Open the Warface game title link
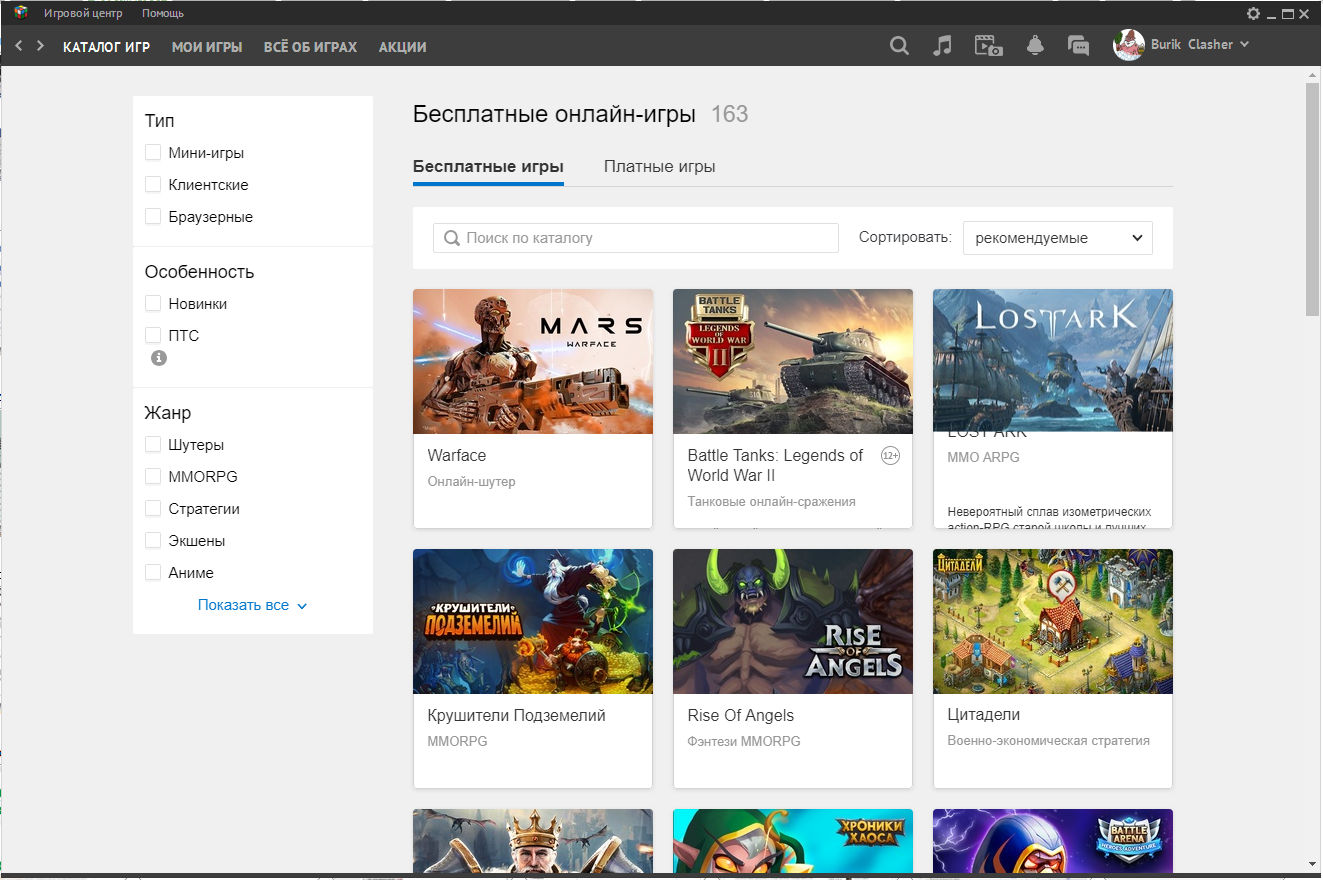This screenshot has height=880, width=1323. tap(457, 455)
